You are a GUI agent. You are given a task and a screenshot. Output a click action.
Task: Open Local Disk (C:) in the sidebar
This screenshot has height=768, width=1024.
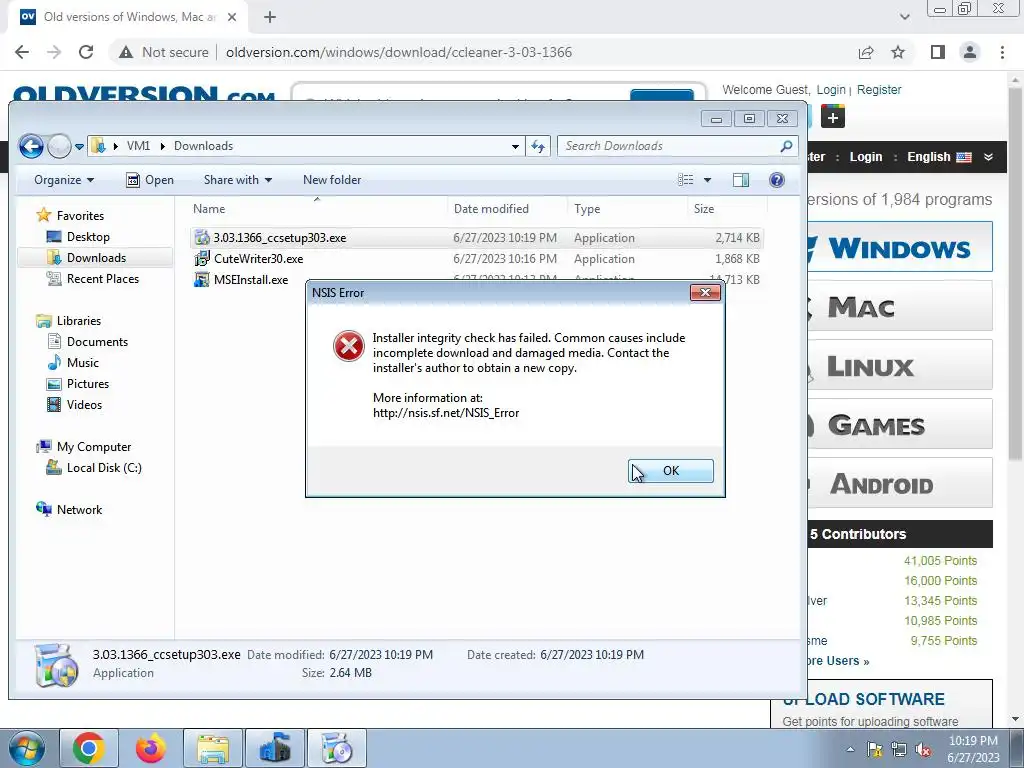(x=104, y=468)
